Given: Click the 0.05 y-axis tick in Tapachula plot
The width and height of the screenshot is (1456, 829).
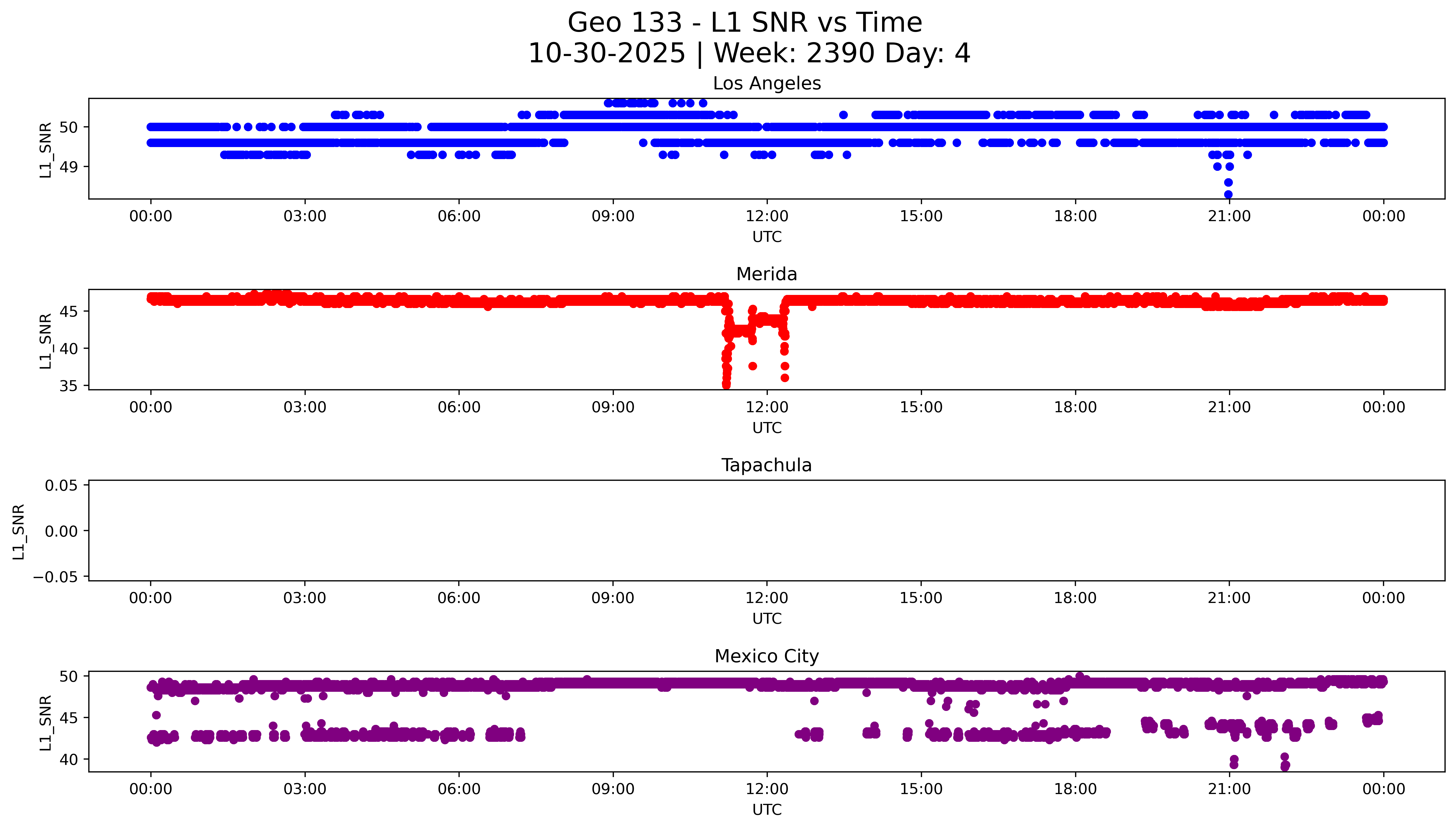Looking at the screenshot, I should click(x=62, y=486).
